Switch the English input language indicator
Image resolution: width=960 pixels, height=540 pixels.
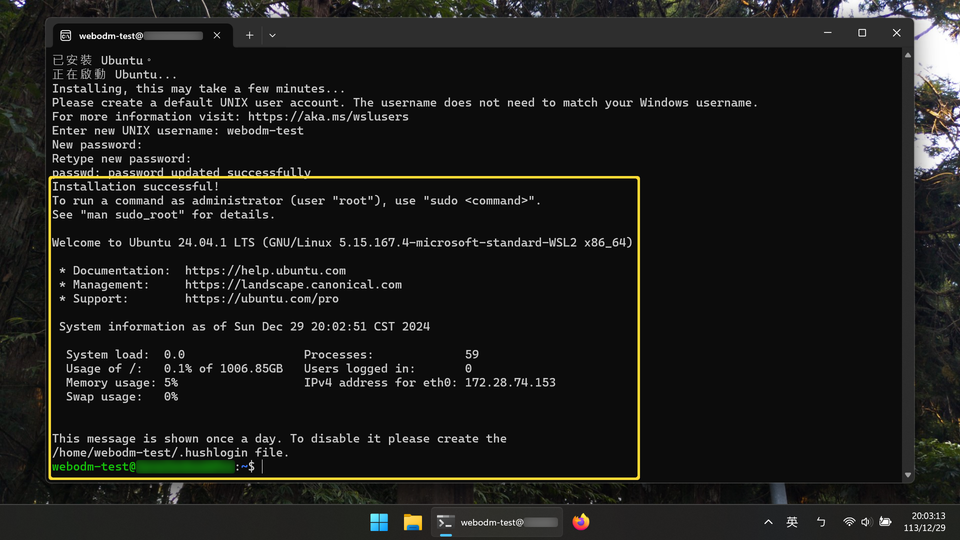pos(792,522)
